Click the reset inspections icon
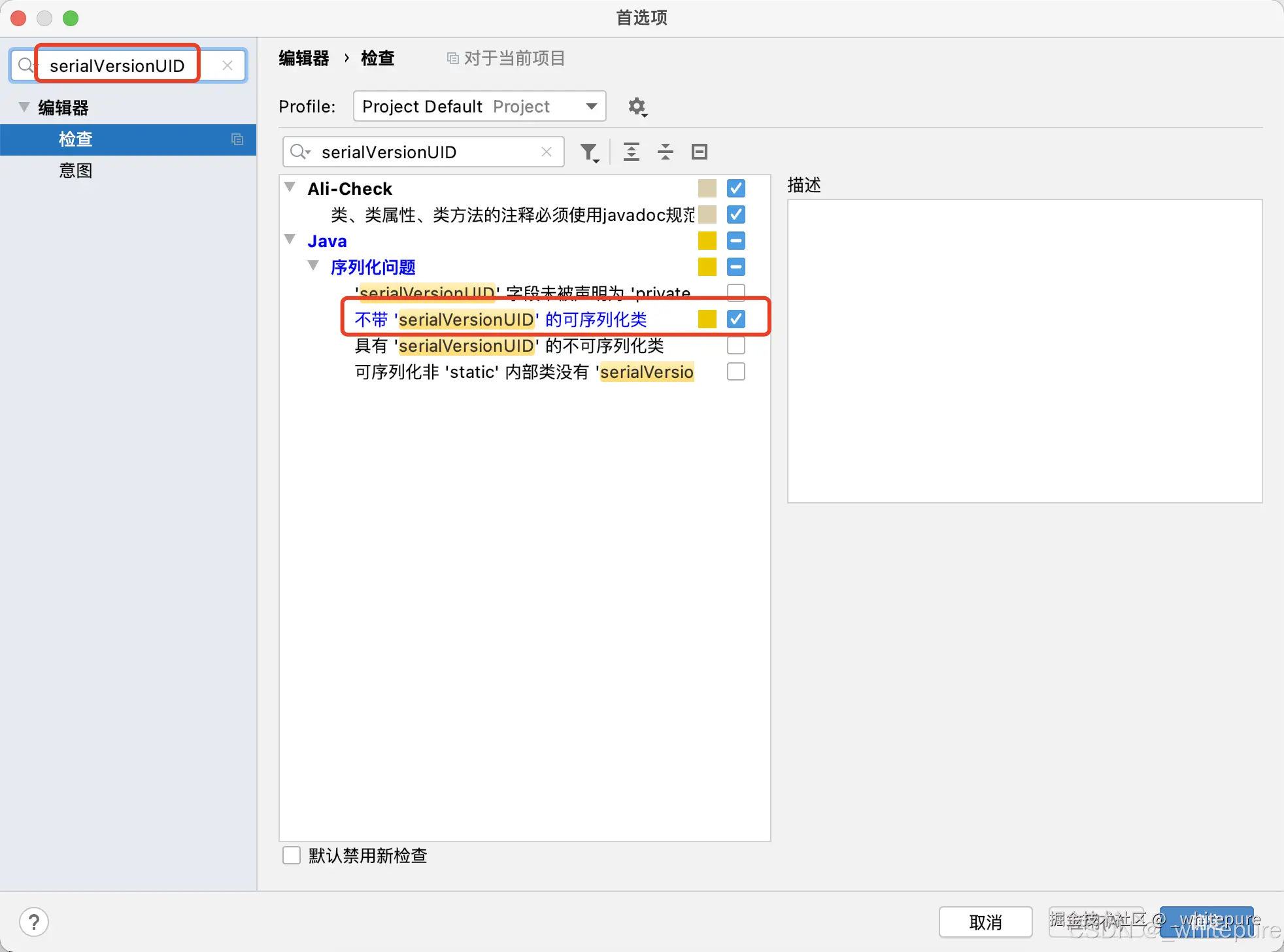Image resolution: width=1284 pixels, height=952 pixels. click(x=699, y=152)
